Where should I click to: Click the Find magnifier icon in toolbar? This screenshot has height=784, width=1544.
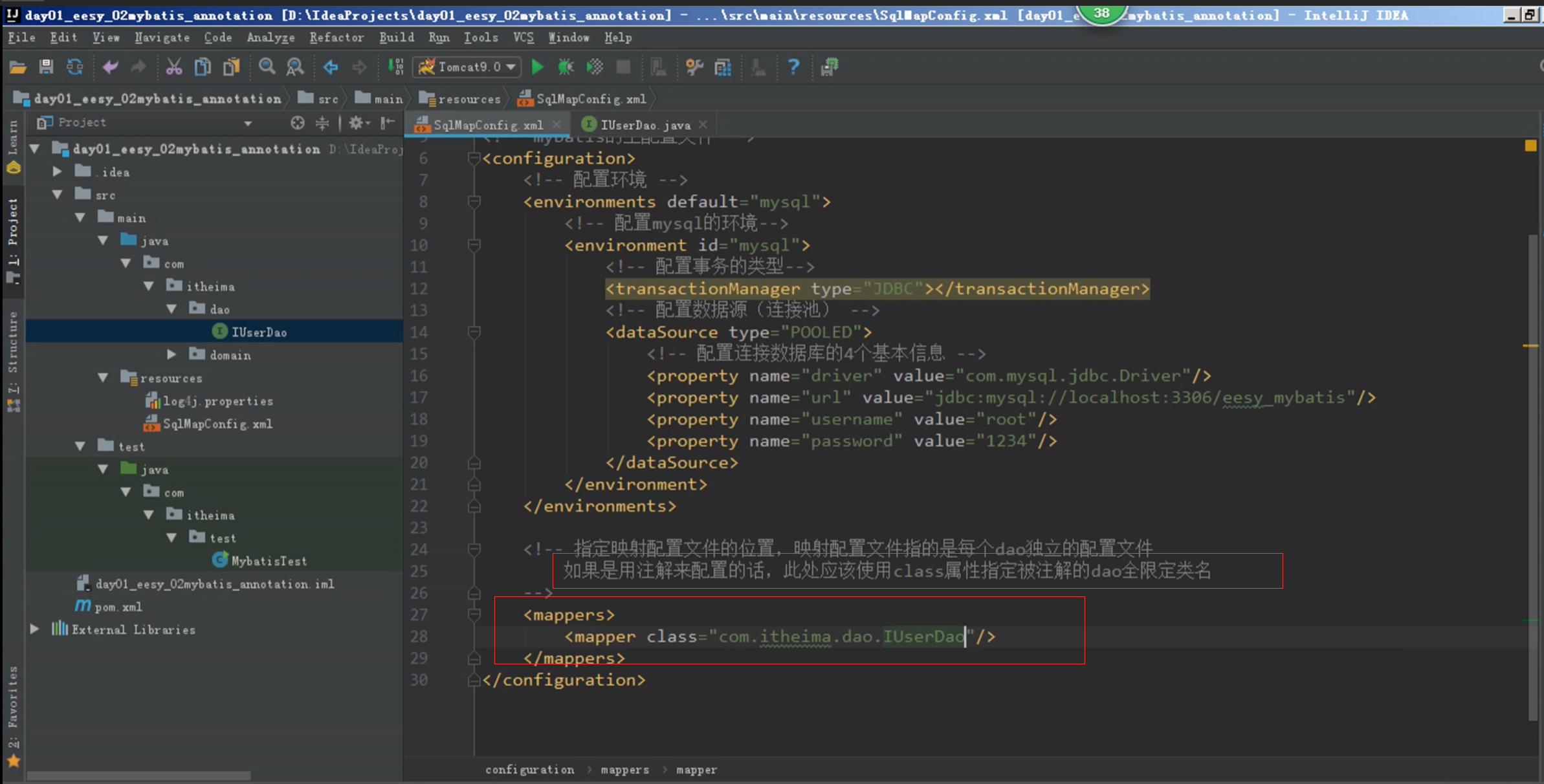pyautogui.click(x=267, y=67)
